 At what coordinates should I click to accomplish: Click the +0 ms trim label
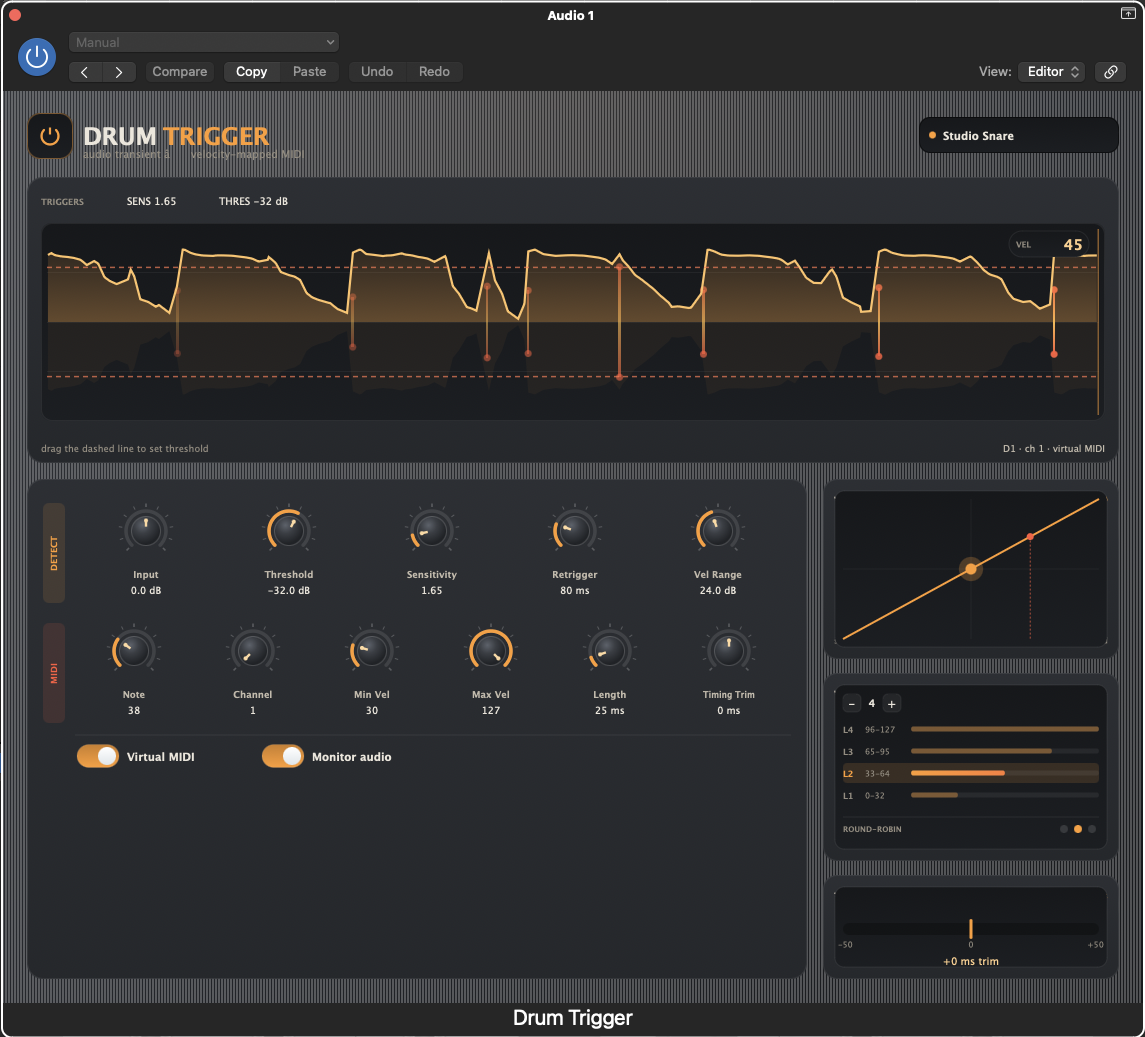pyautogui.click(x=970, y=961)
